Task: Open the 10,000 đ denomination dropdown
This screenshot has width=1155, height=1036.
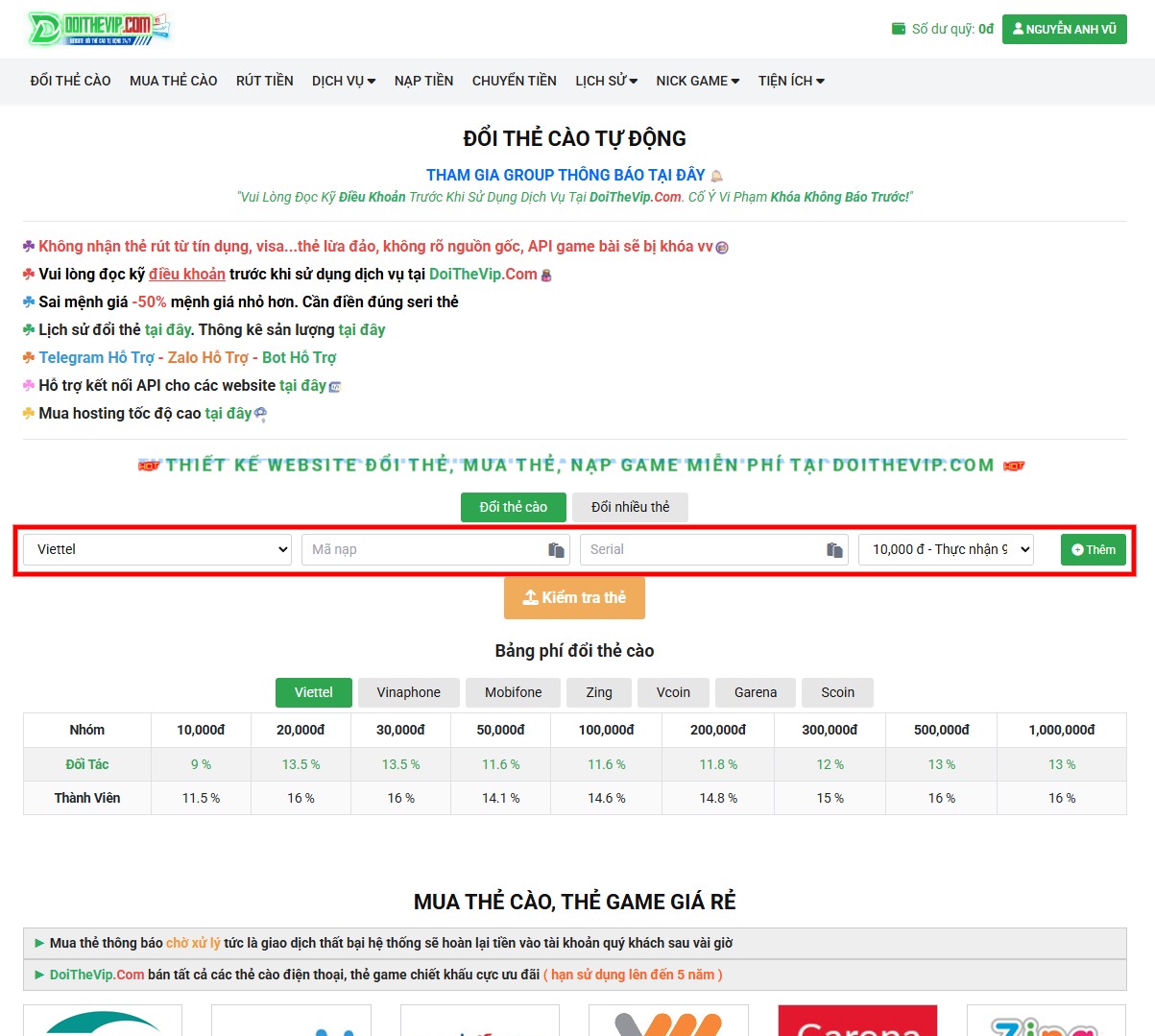Action: (945, 548)
